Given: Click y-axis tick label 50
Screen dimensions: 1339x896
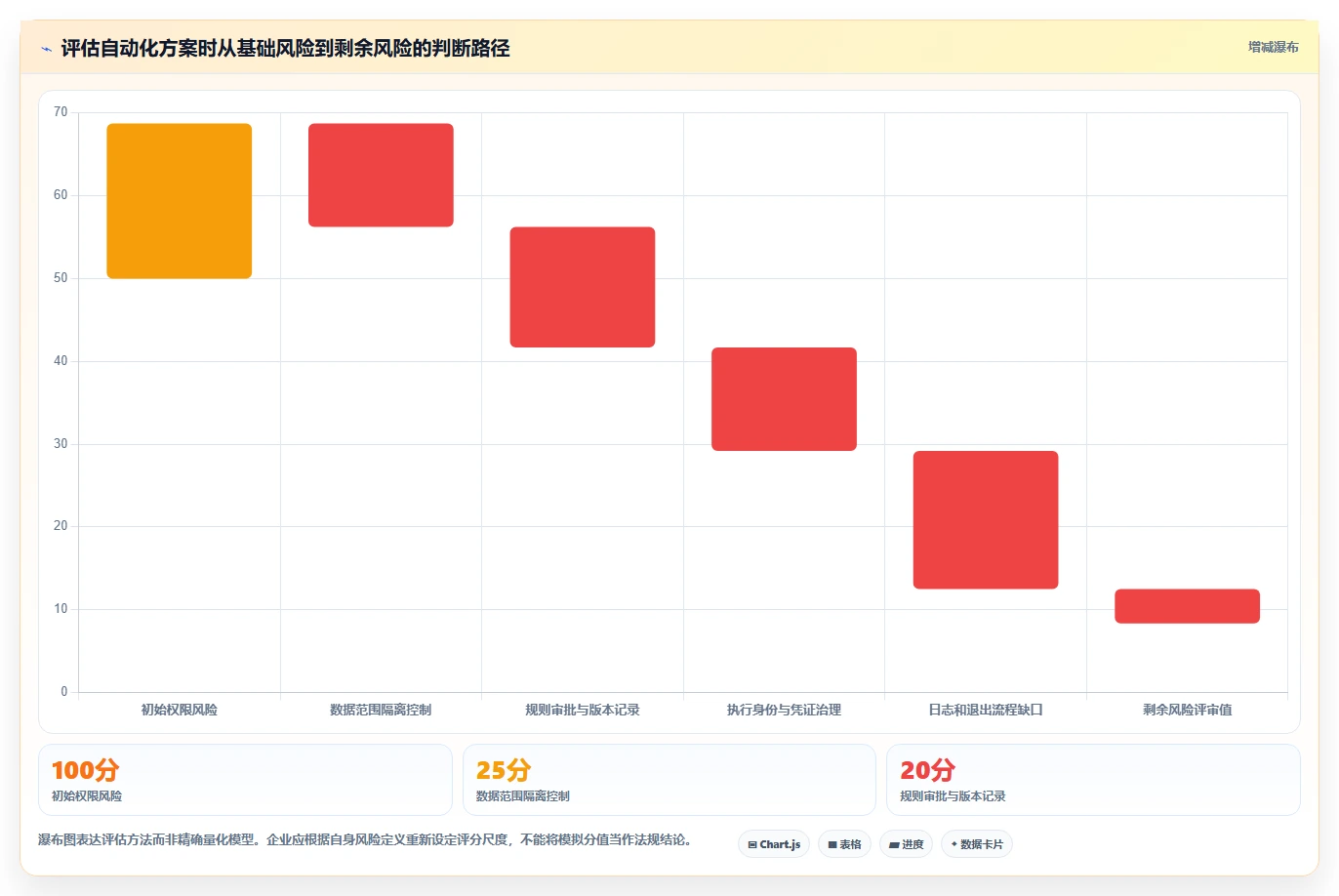Looking at the screenshot, I should [61, 278].
